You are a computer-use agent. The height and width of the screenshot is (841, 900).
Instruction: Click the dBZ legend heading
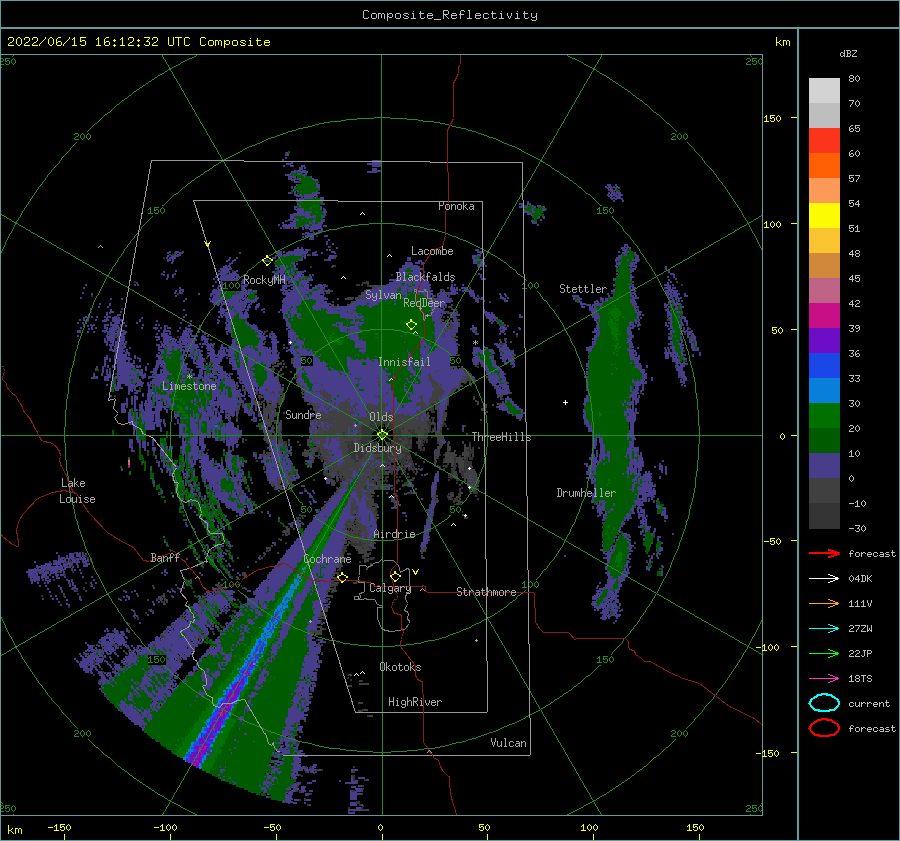848,53
